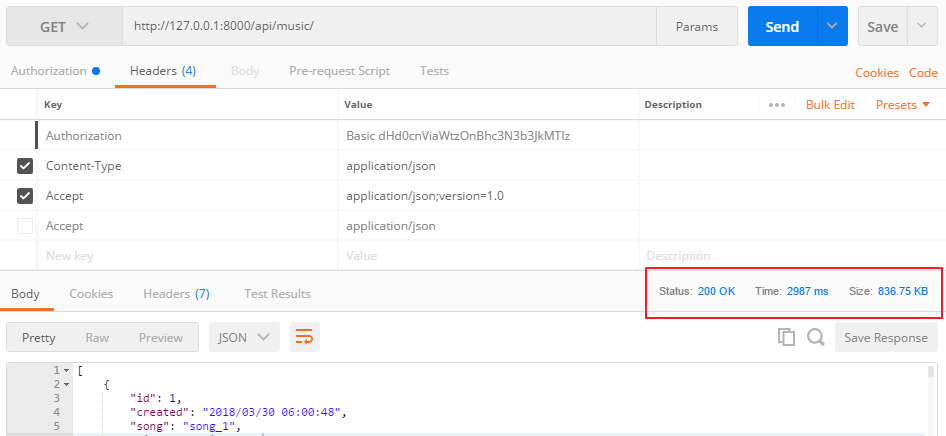Collapse JSON line 1 fold arrow
The image size is (946, 436).
click(x=66, y=370)
